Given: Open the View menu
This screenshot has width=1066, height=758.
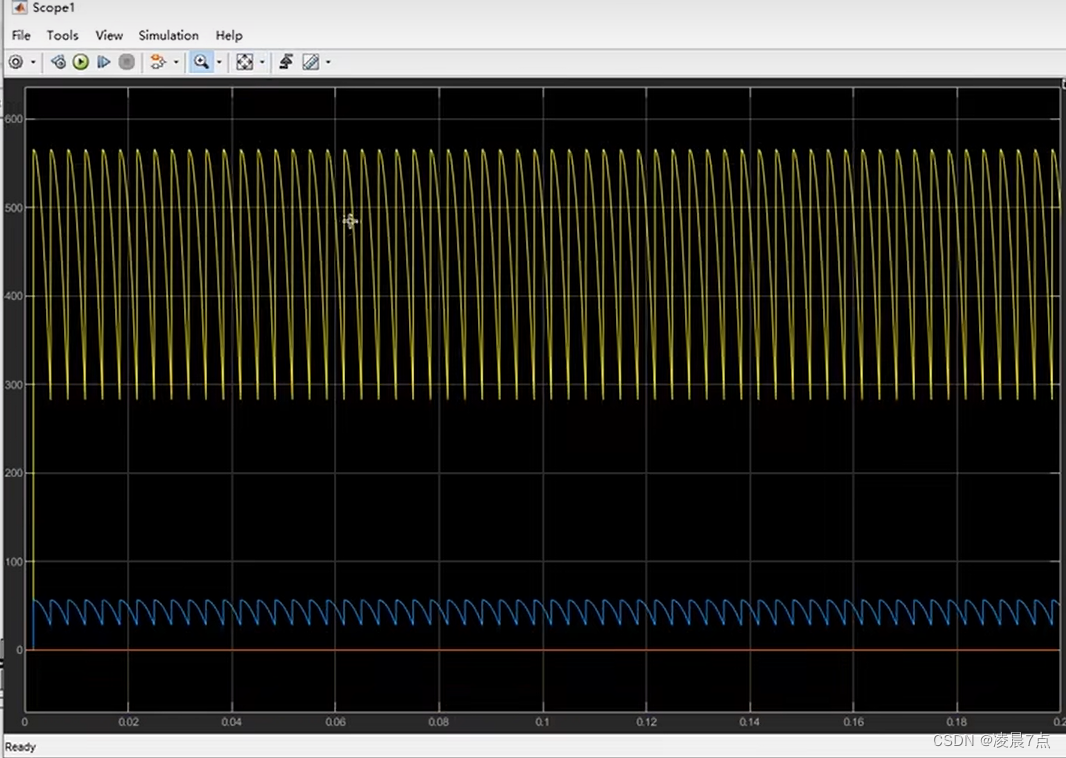Looking at the screenshot, I should click(109, 35).
